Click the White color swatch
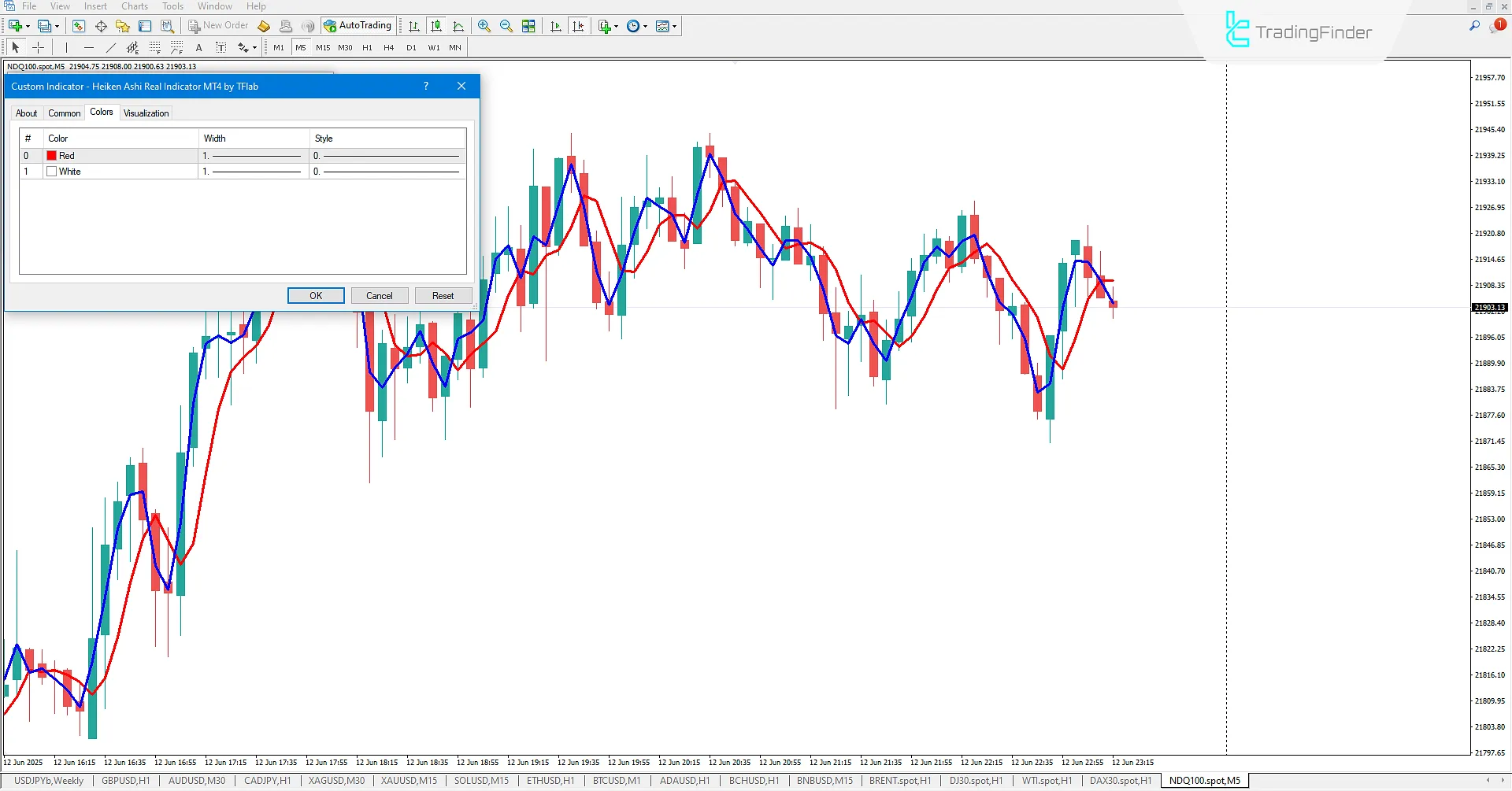This screenshot has width=1512, height=791. (x=52, y=171)
